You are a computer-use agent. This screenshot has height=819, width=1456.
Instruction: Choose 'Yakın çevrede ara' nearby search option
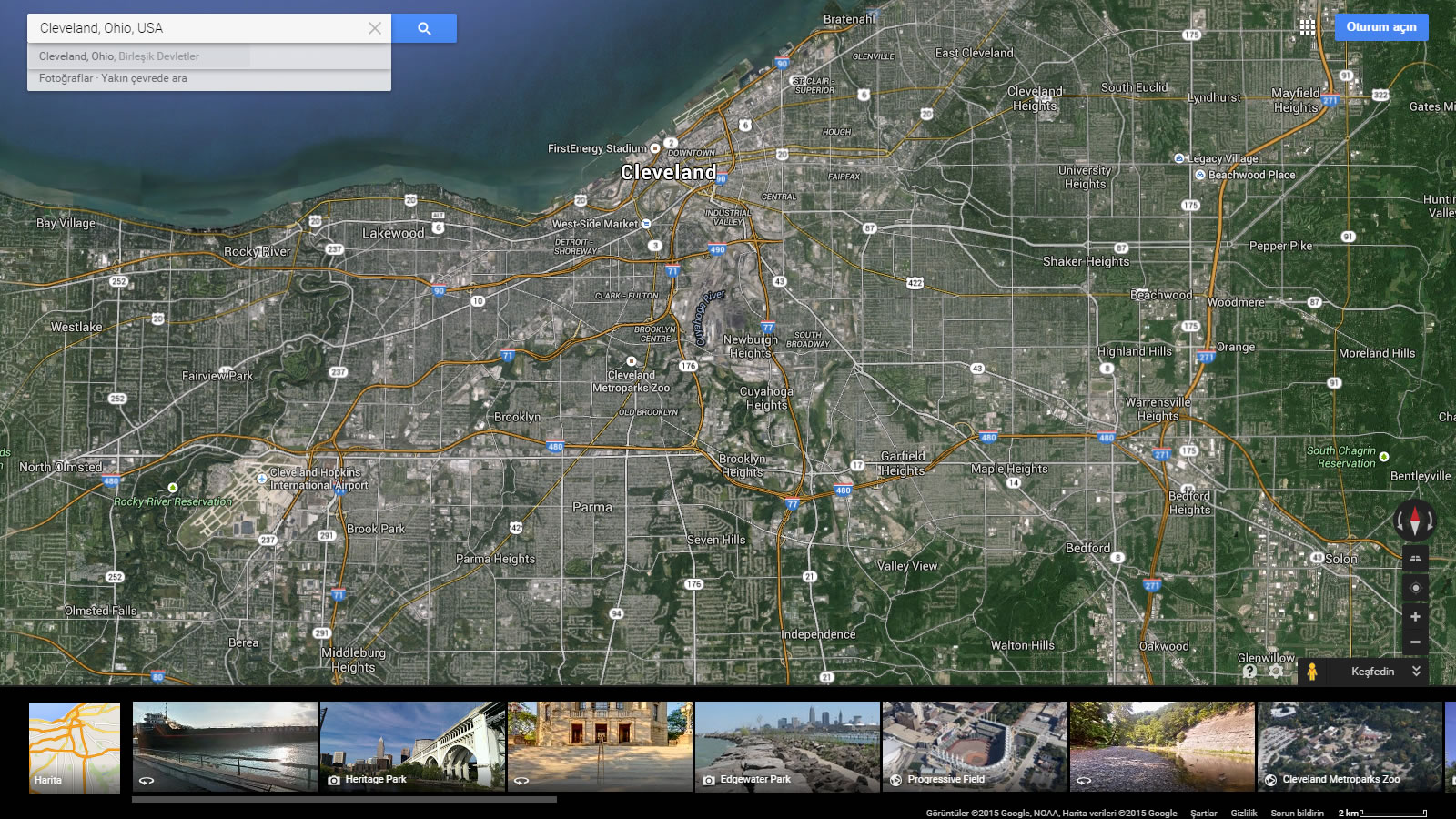pyautogui.click(x=144, y=78)
